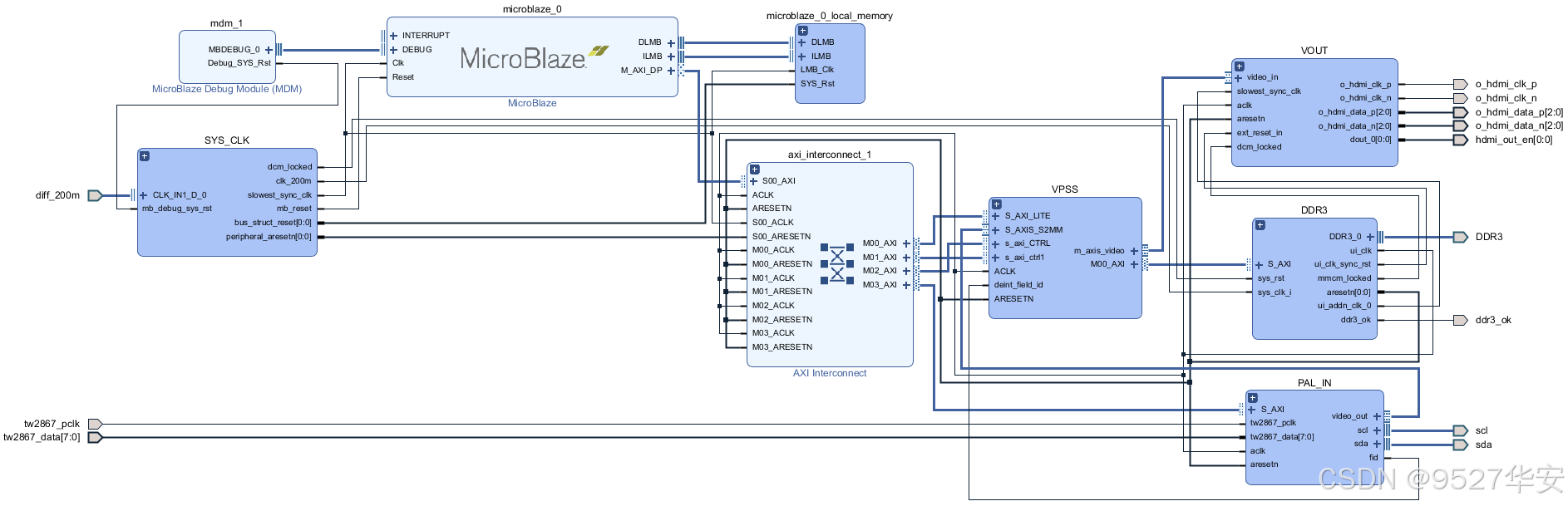
Task: Expand CLK_IN1_D_0 interface on SYS_CLK
Action: 144,195
